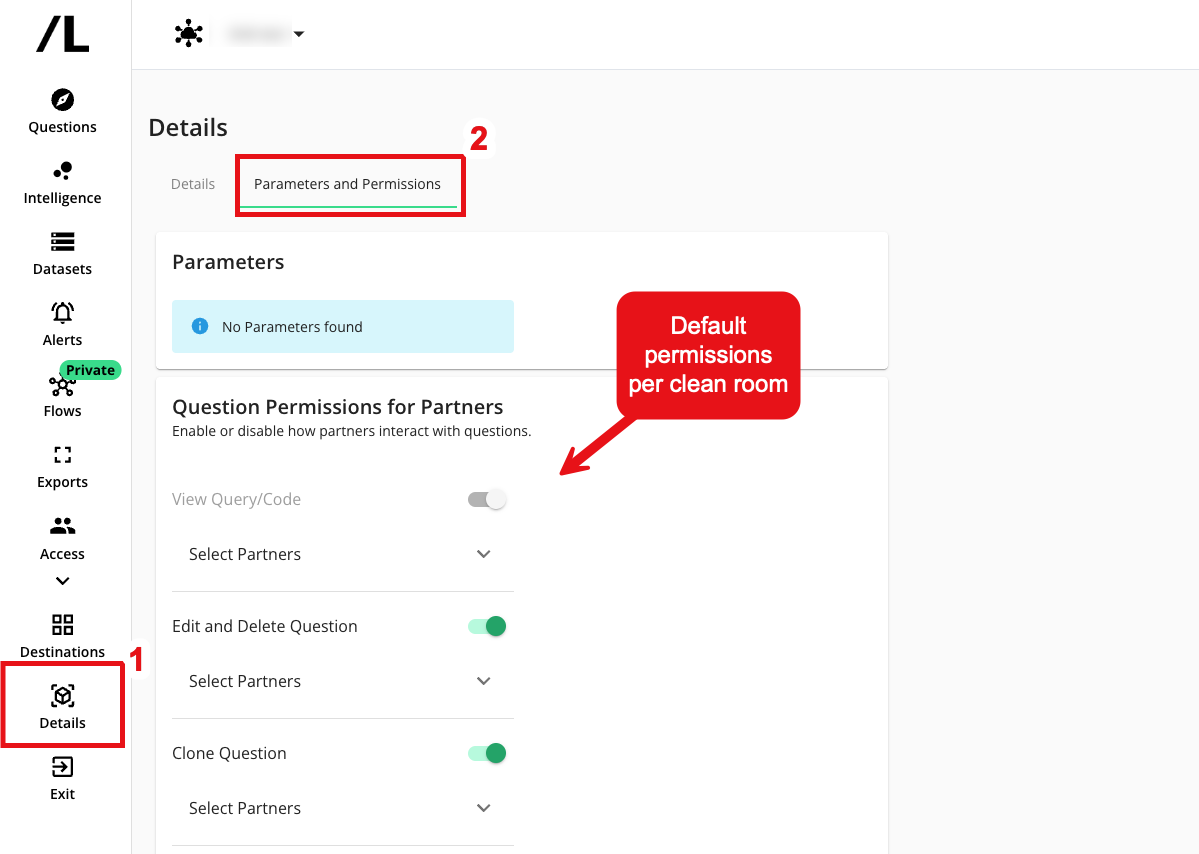Click the Exit icon in sidebar
The image size is (1199, 854).
coord(62,768)
